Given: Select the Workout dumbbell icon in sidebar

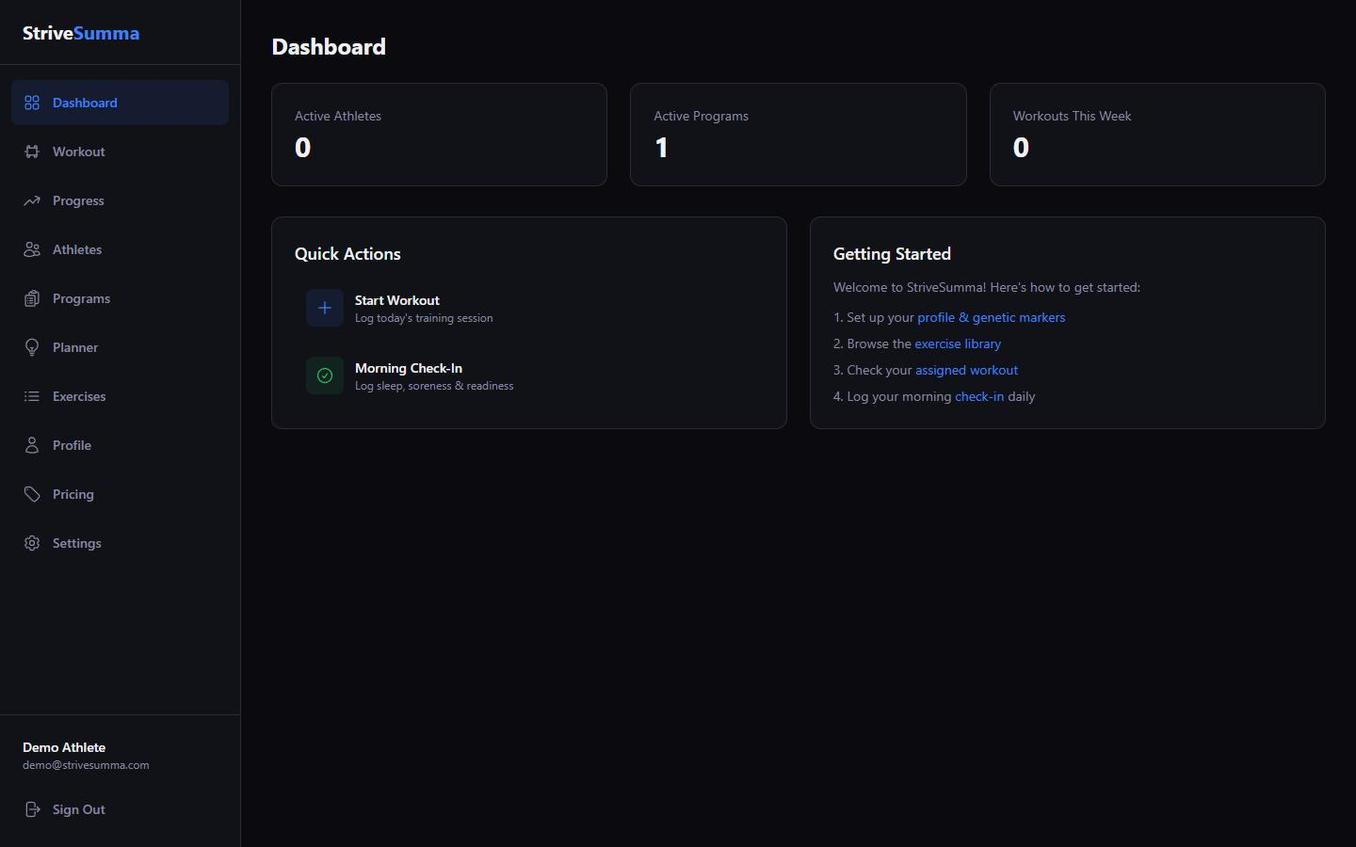Looking at the screenshot, I should pyautogui.click(x=31, y=151).
